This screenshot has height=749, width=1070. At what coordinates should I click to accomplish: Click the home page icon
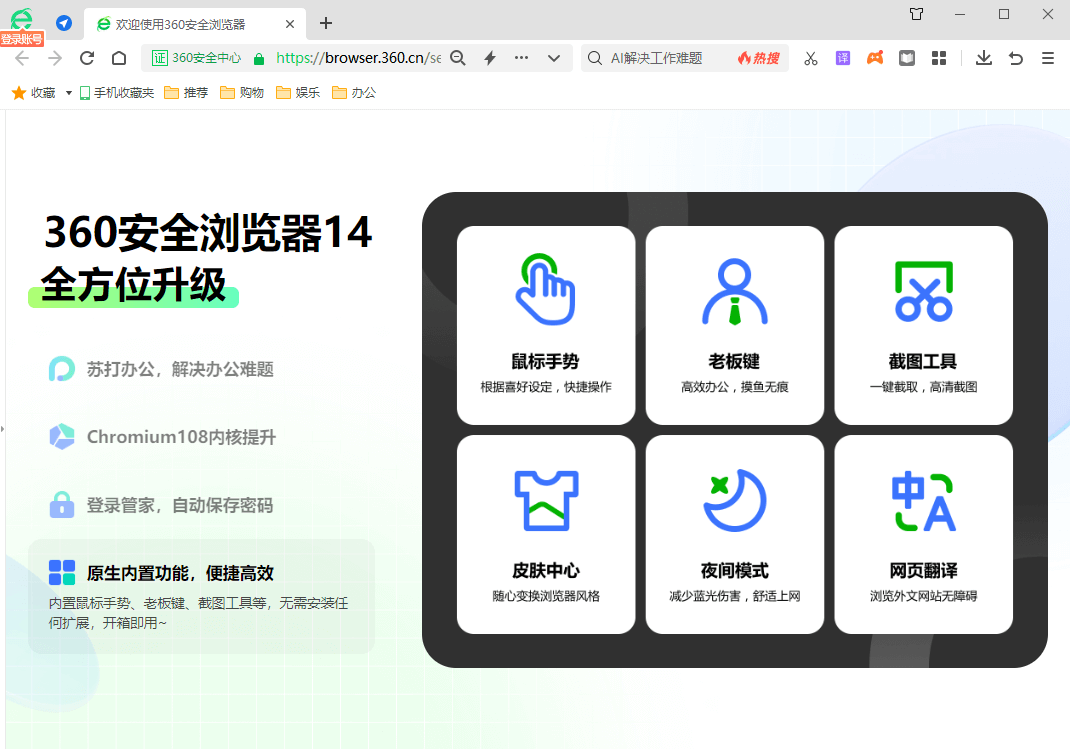click(119, 58)
